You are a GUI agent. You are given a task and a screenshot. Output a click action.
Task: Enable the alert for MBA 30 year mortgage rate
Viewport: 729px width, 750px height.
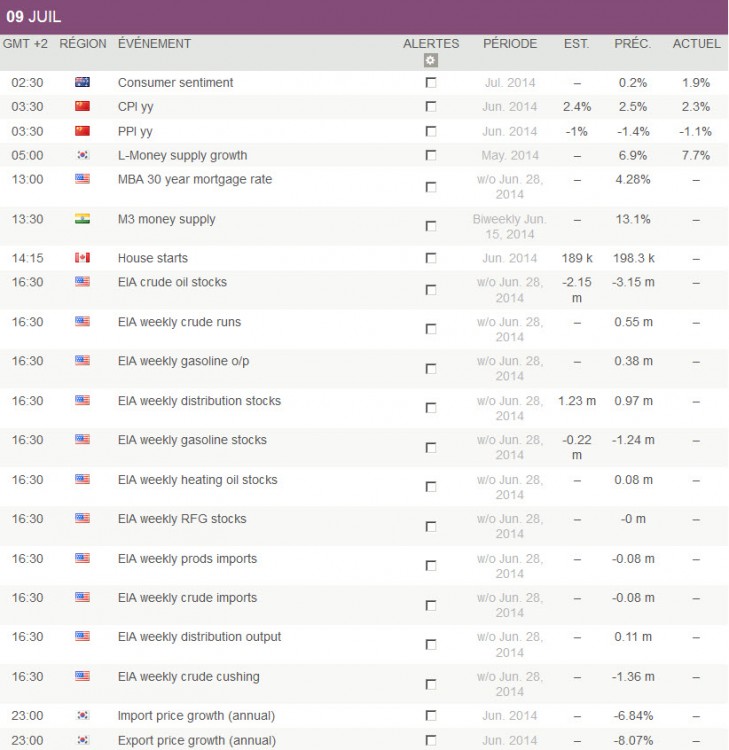click(x=431, y=187)
